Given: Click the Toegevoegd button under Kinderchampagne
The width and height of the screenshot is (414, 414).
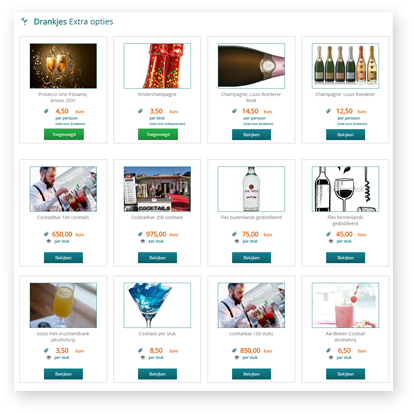Looking at the screenshot, I should click(158, 134).
